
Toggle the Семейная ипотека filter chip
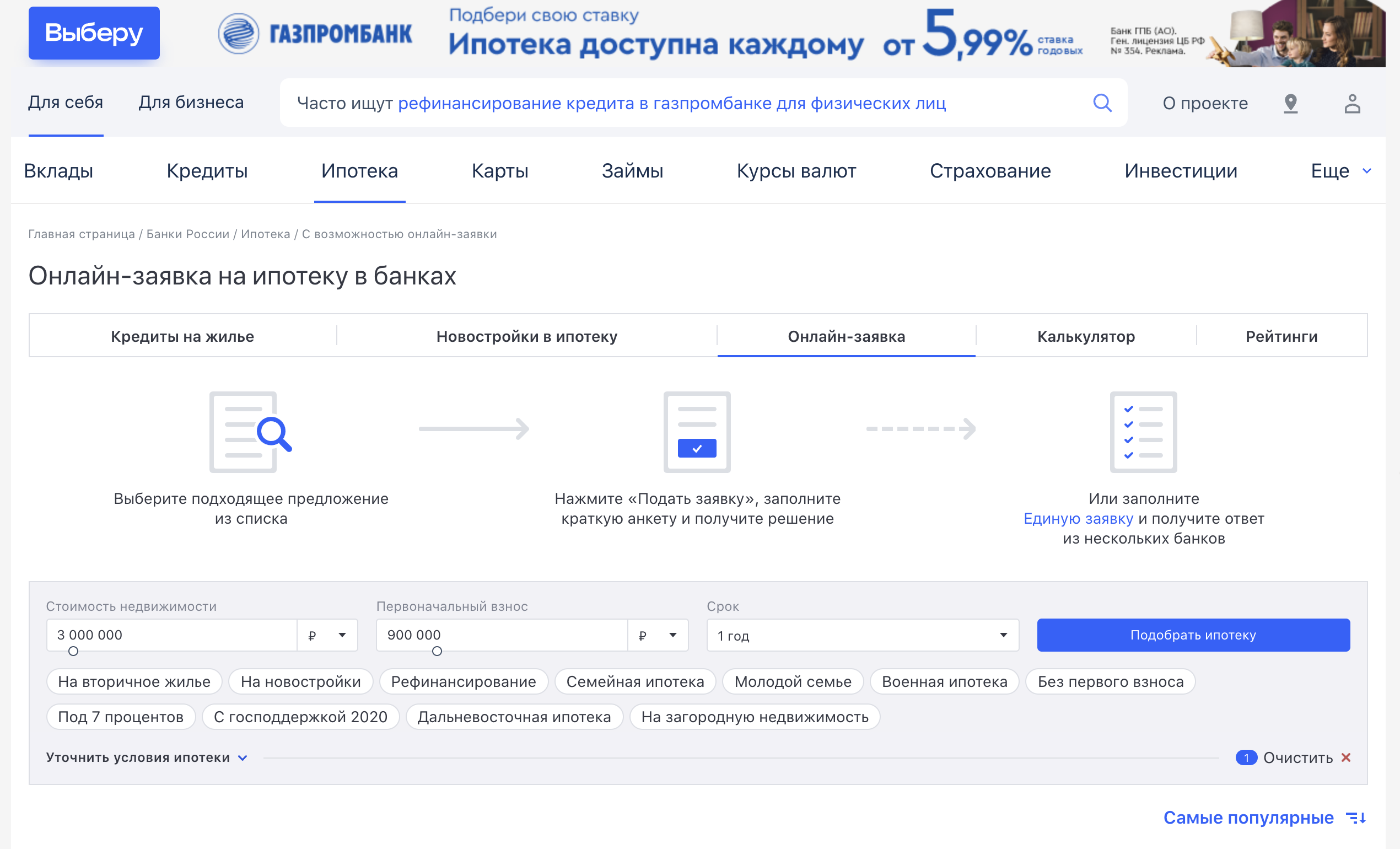[635, 681]
